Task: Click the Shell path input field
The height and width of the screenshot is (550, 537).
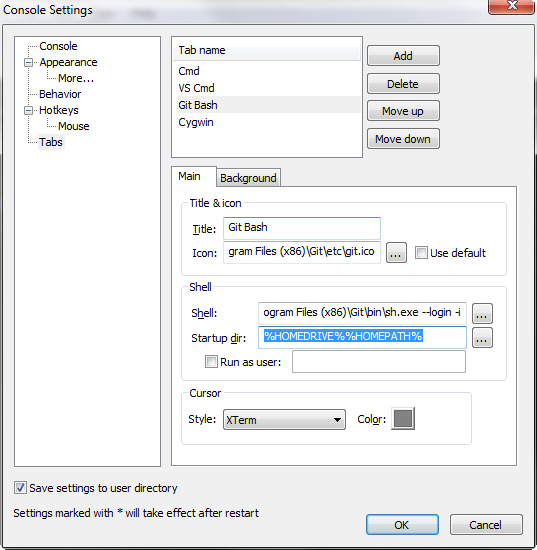Action: pyautogui.click(x=362, y=313)
